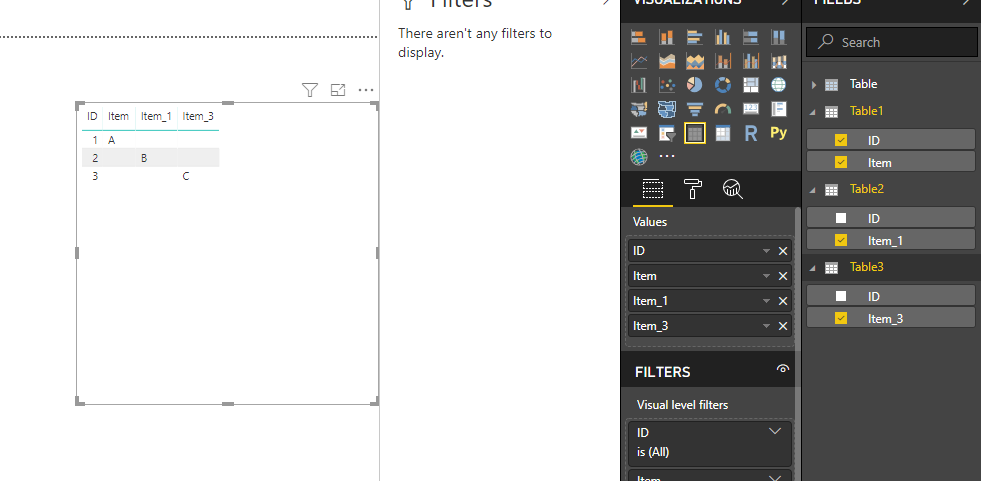This screenshot has width=981, height=481.
Task: Select the Matrix visualization
Action: click(x=723, y=133)
